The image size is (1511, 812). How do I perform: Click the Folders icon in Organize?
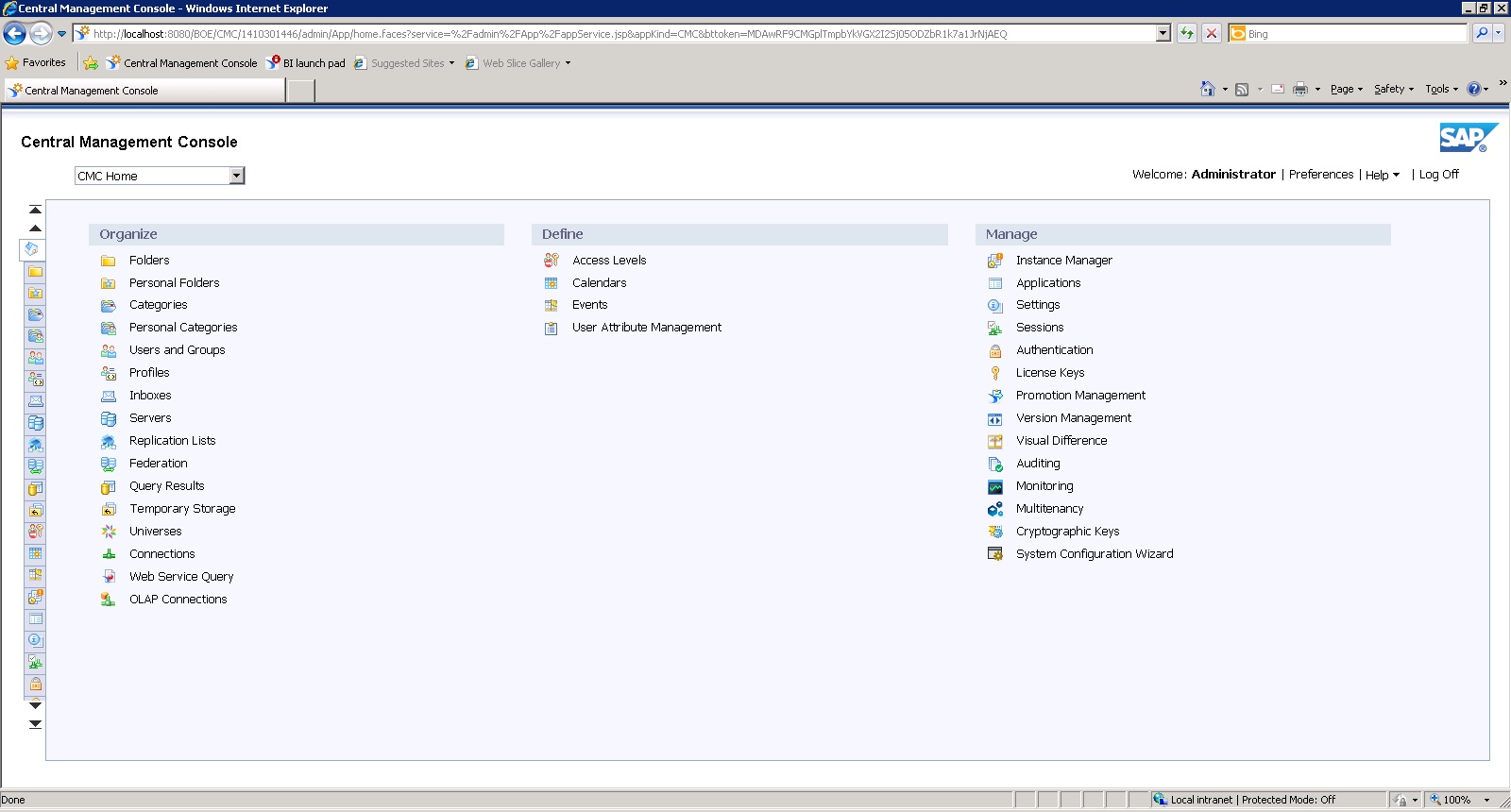pyautogui.click(x=109, y=261)
